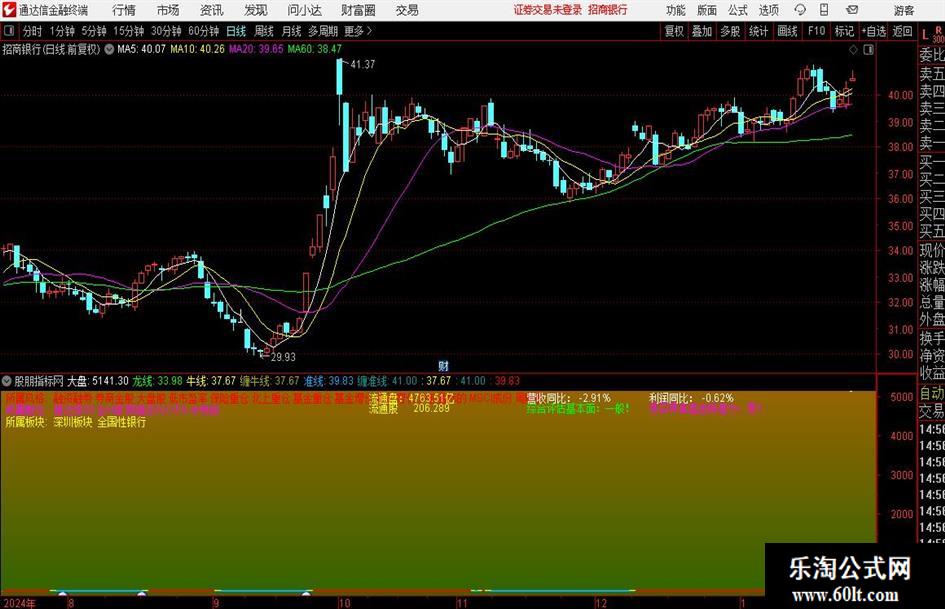
Task: Click the 招商银行 link in the title bar
Action: (x=608, y=10)
